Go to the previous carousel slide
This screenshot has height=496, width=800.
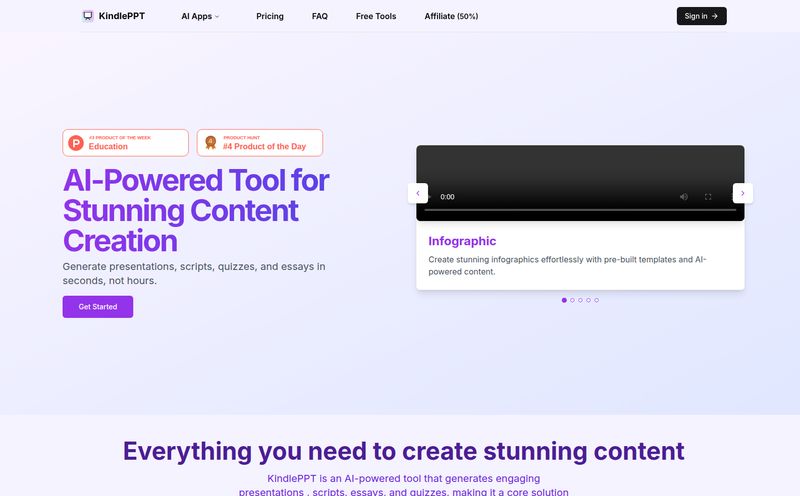(418, 193)
